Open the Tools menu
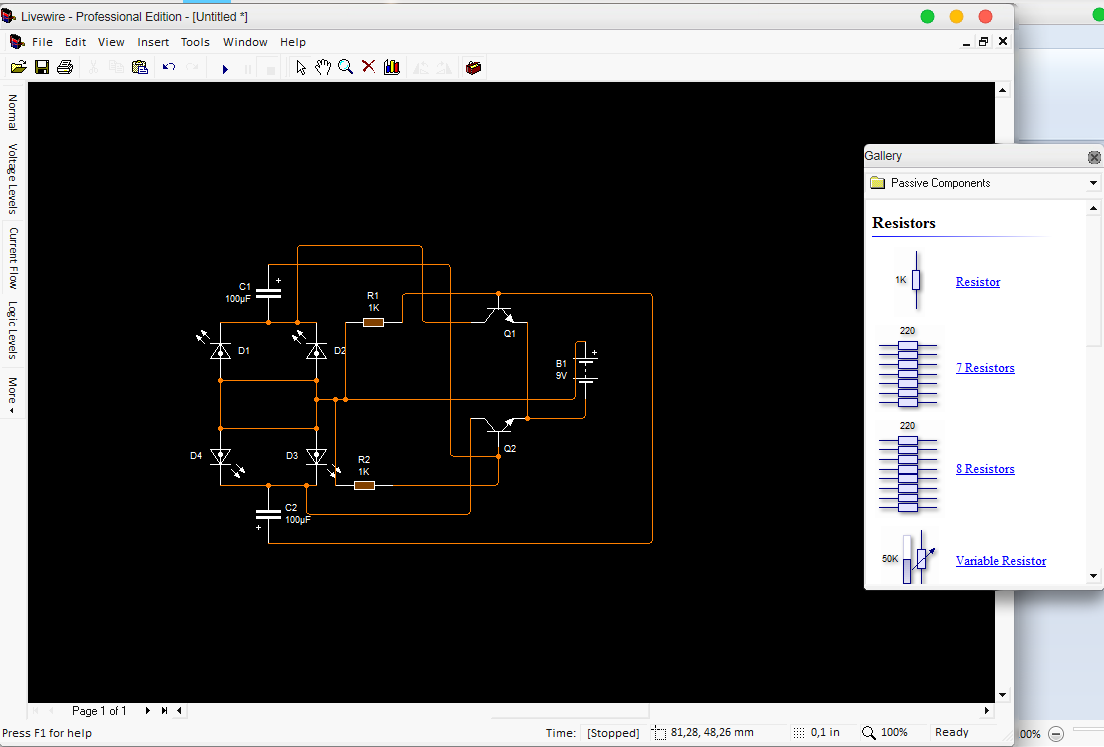The image size is (1104, 747). coord(195,42)
